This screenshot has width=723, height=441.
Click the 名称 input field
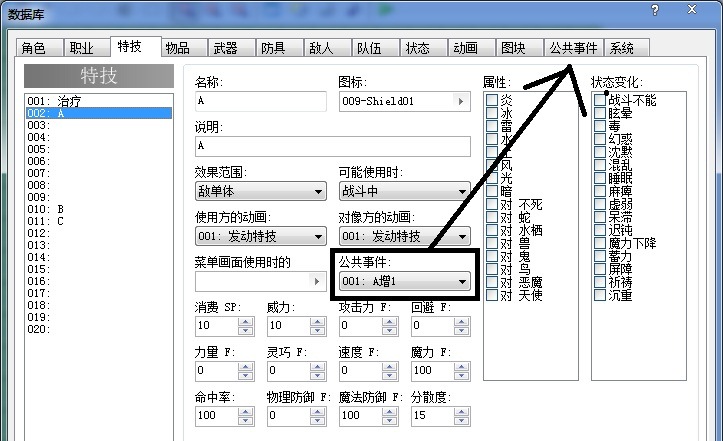(261, 101)
